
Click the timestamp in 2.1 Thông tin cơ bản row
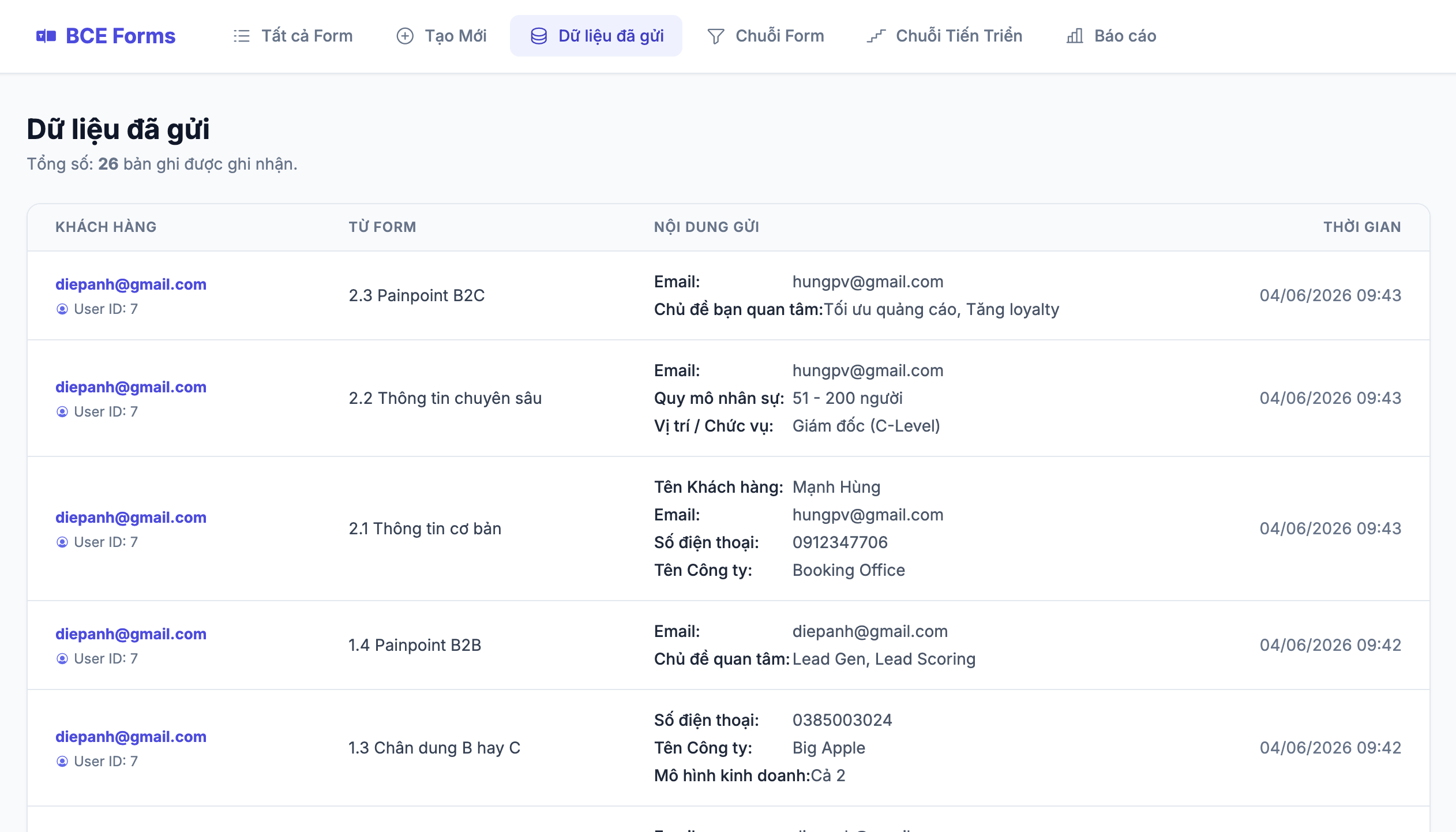click(x=1330, y=529)
